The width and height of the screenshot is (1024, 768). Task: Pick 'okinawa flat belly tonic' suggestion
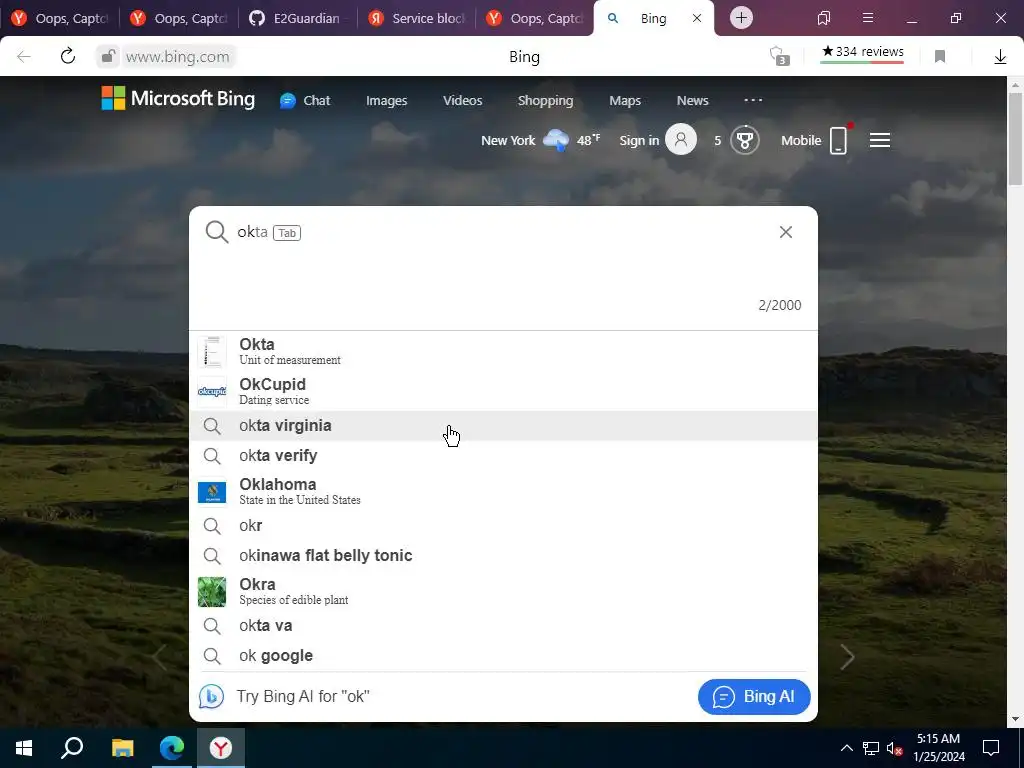click(x=503, y=556)
